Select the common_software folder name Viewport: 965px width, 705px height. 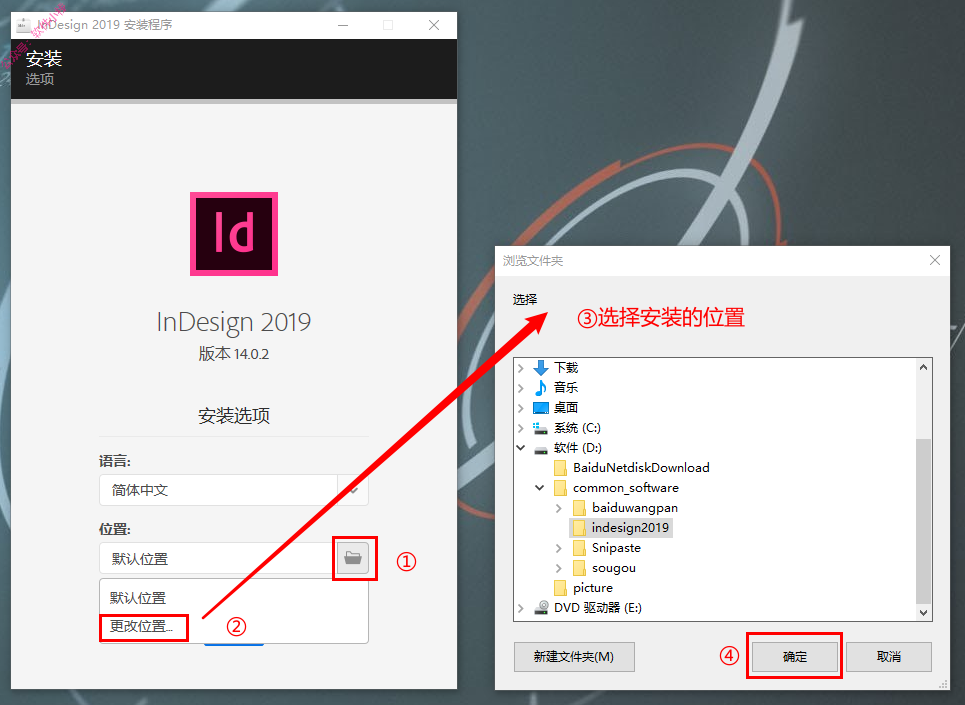point(626,488)
